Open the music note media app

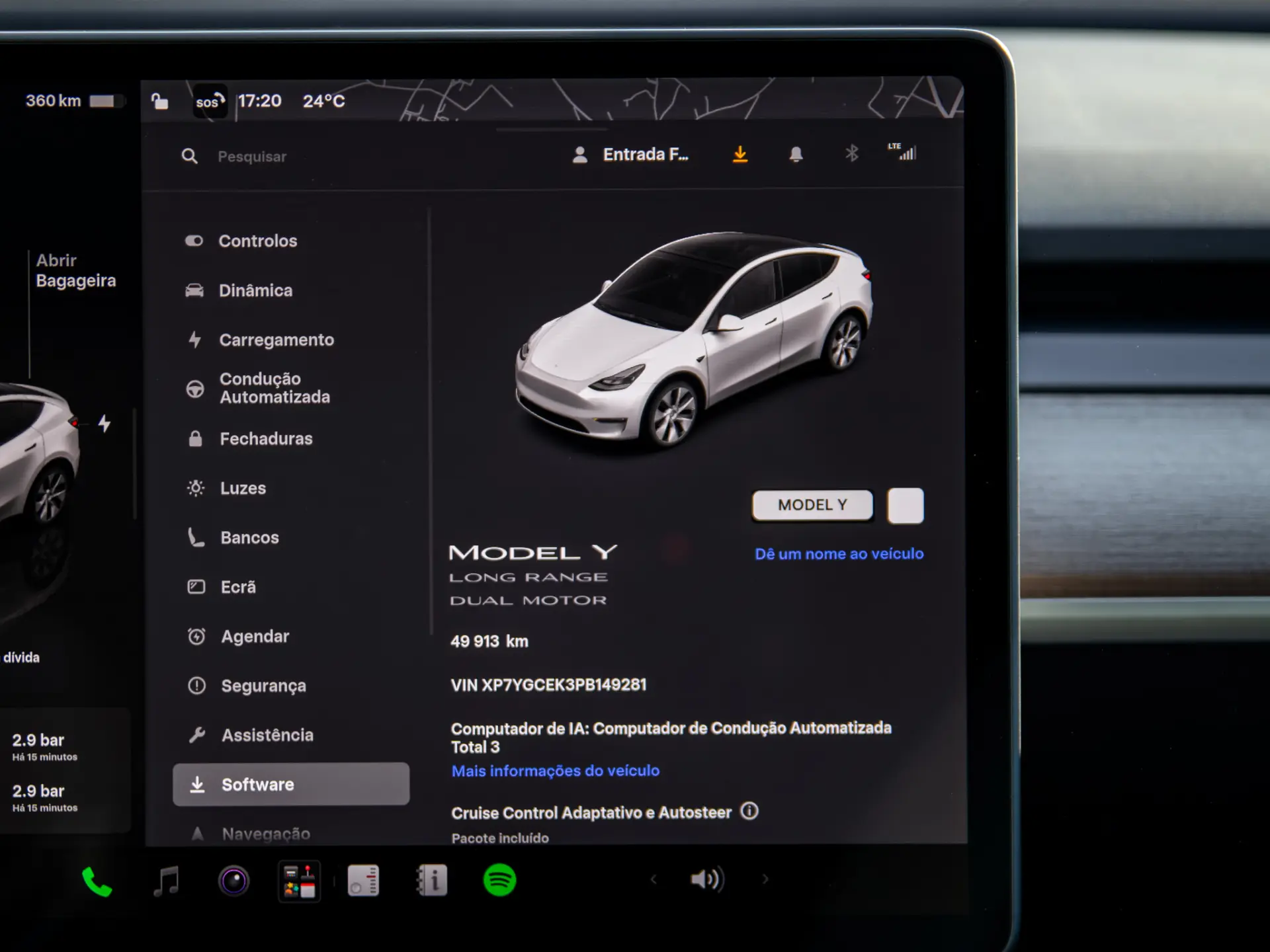pos(166,881)
